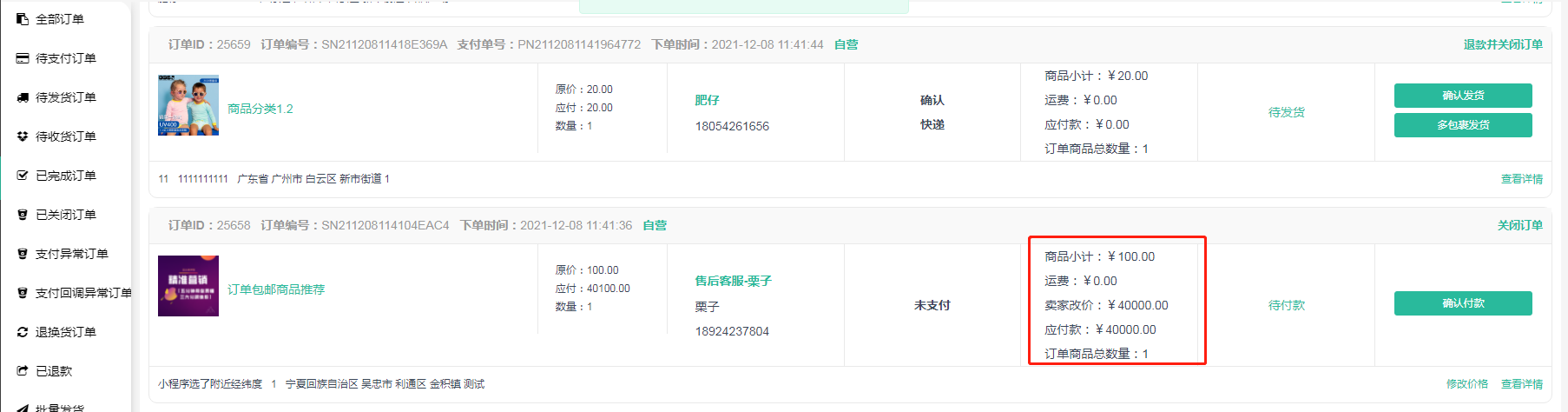This screenshot has height=412, width=1568.
Task: Open the 支付异常订单 menu item
Action: pyautogui.click(x=71, y=254)
